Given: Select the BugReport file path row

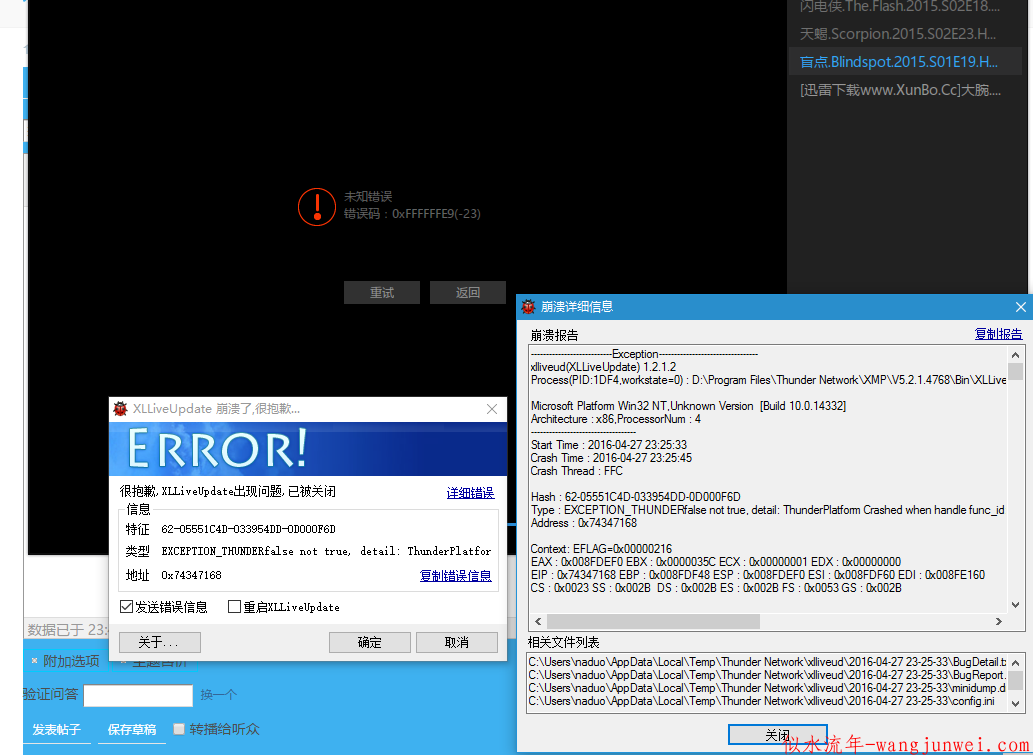Looking at the screenshot, I should pyautogui.click(x=768, y=675).
